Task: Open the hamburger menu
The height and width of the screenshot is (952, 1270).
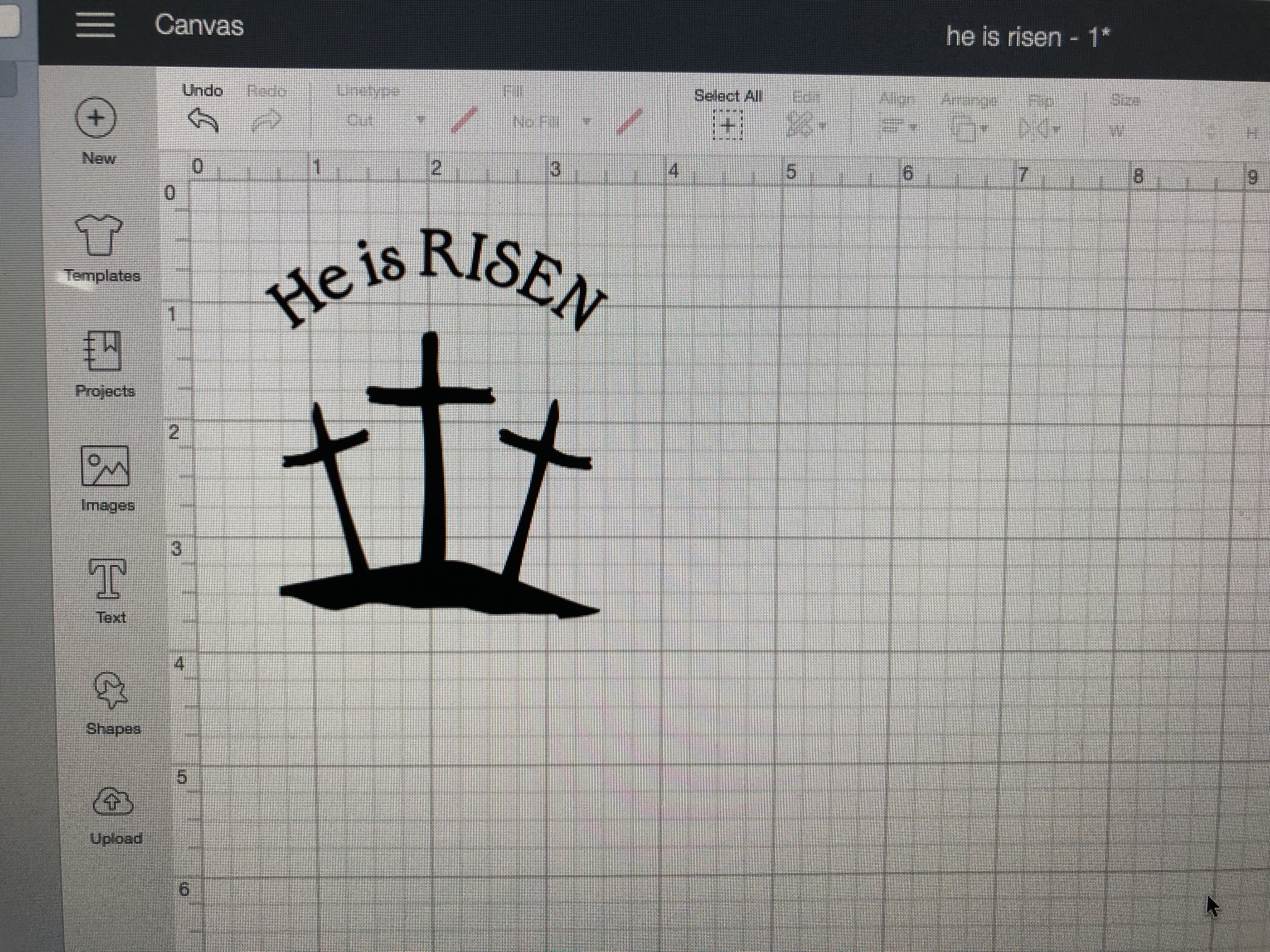Action: [95, 25]
